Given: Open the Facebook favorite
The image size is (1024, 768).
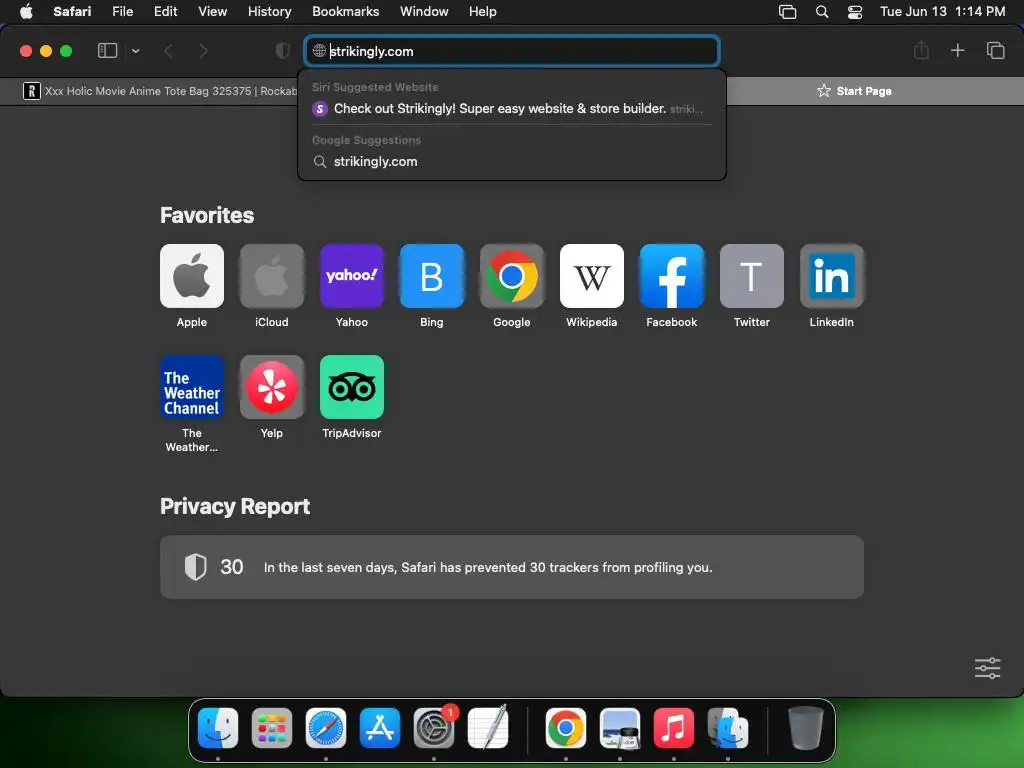Looking at the screenshot, I should [671, 276].
